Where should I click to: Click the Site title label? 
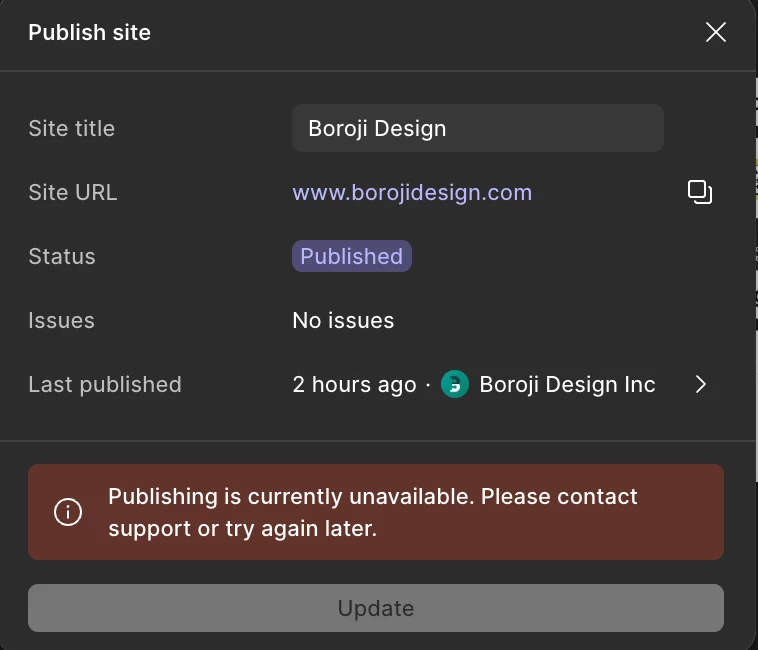(72, 129)
